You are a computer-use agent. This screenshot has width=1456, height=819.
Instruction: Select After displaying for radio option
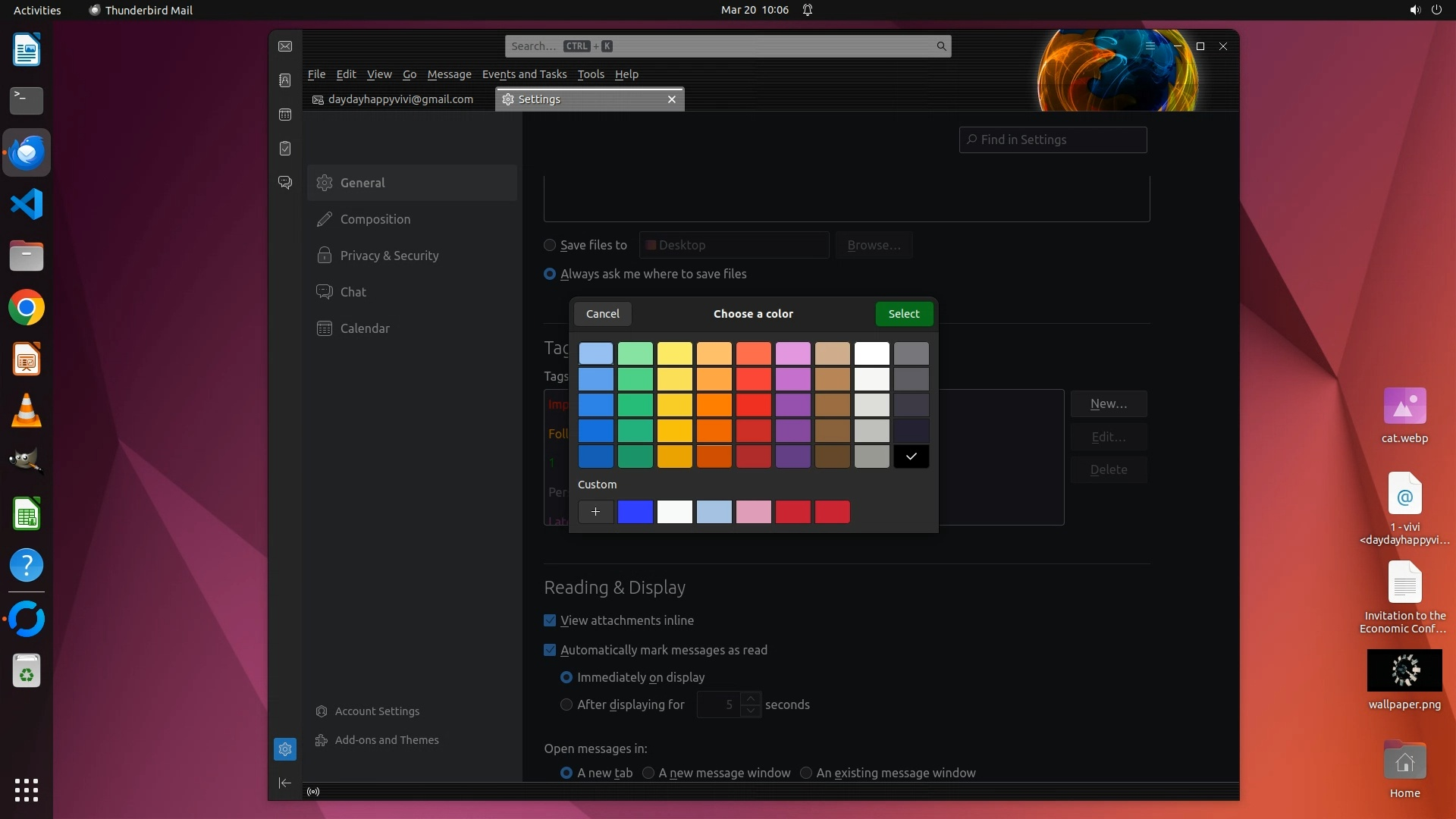(x=566, y=704)
